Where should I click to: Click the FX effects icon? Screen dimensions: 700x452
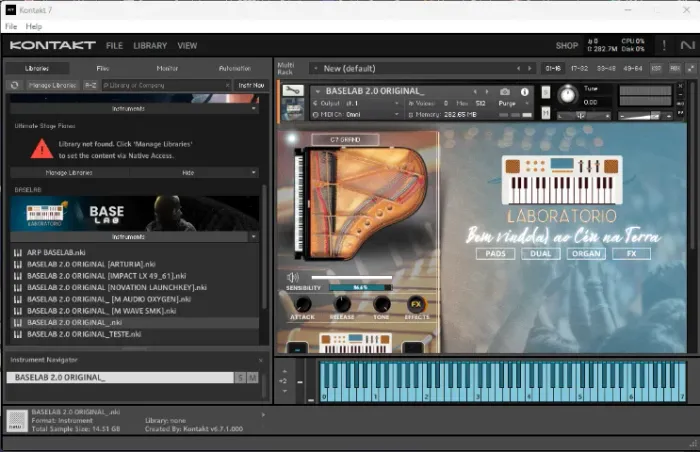click(416, 304)
